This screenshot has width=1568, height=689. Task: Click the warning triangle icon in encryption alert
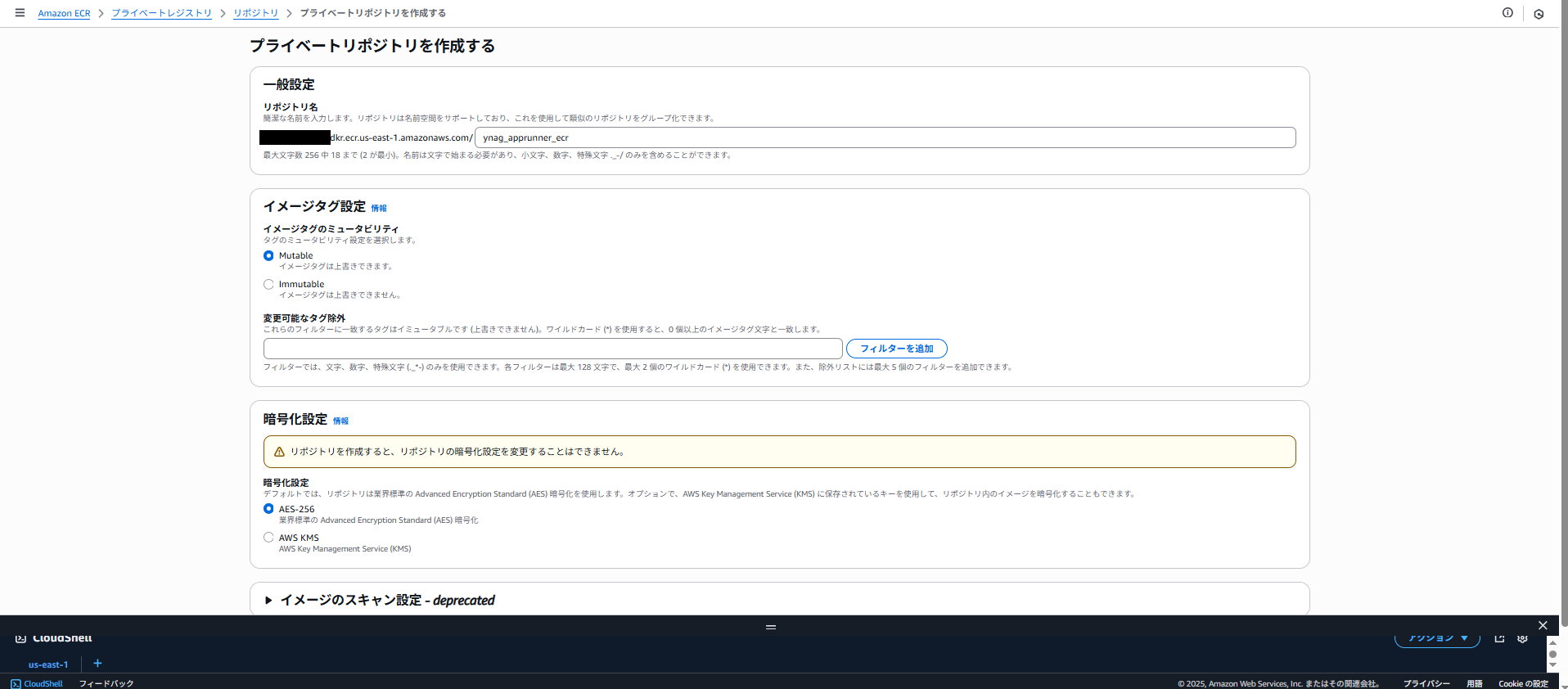(279, 452)
